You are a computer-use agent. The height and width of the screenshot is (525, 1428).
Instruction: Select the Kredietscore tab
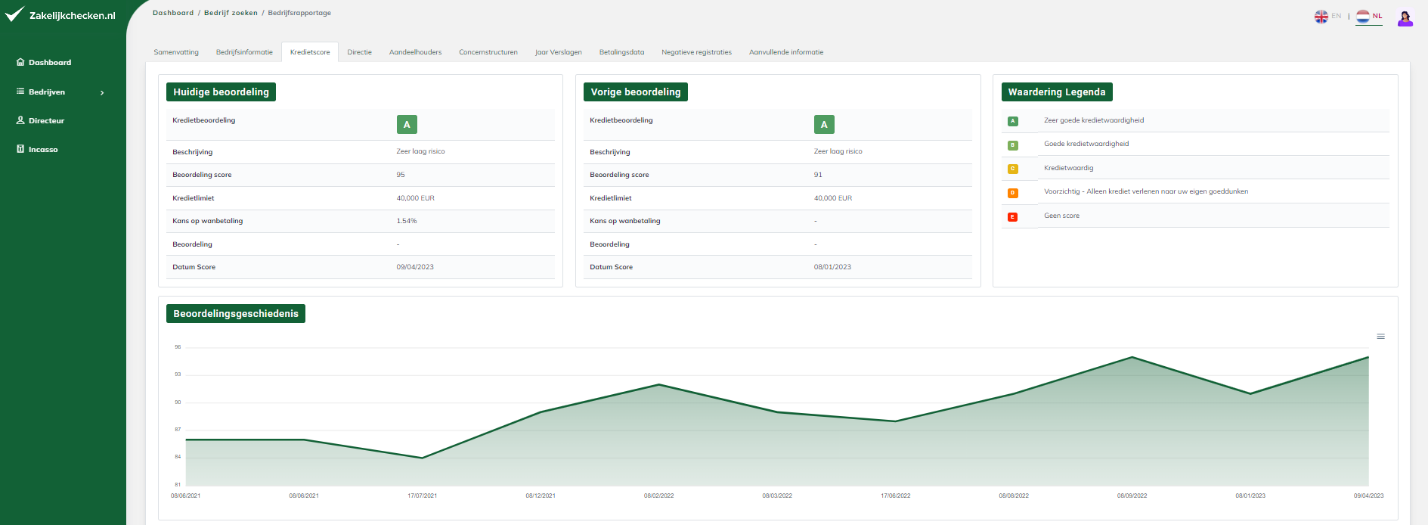[x=310, y=51]
